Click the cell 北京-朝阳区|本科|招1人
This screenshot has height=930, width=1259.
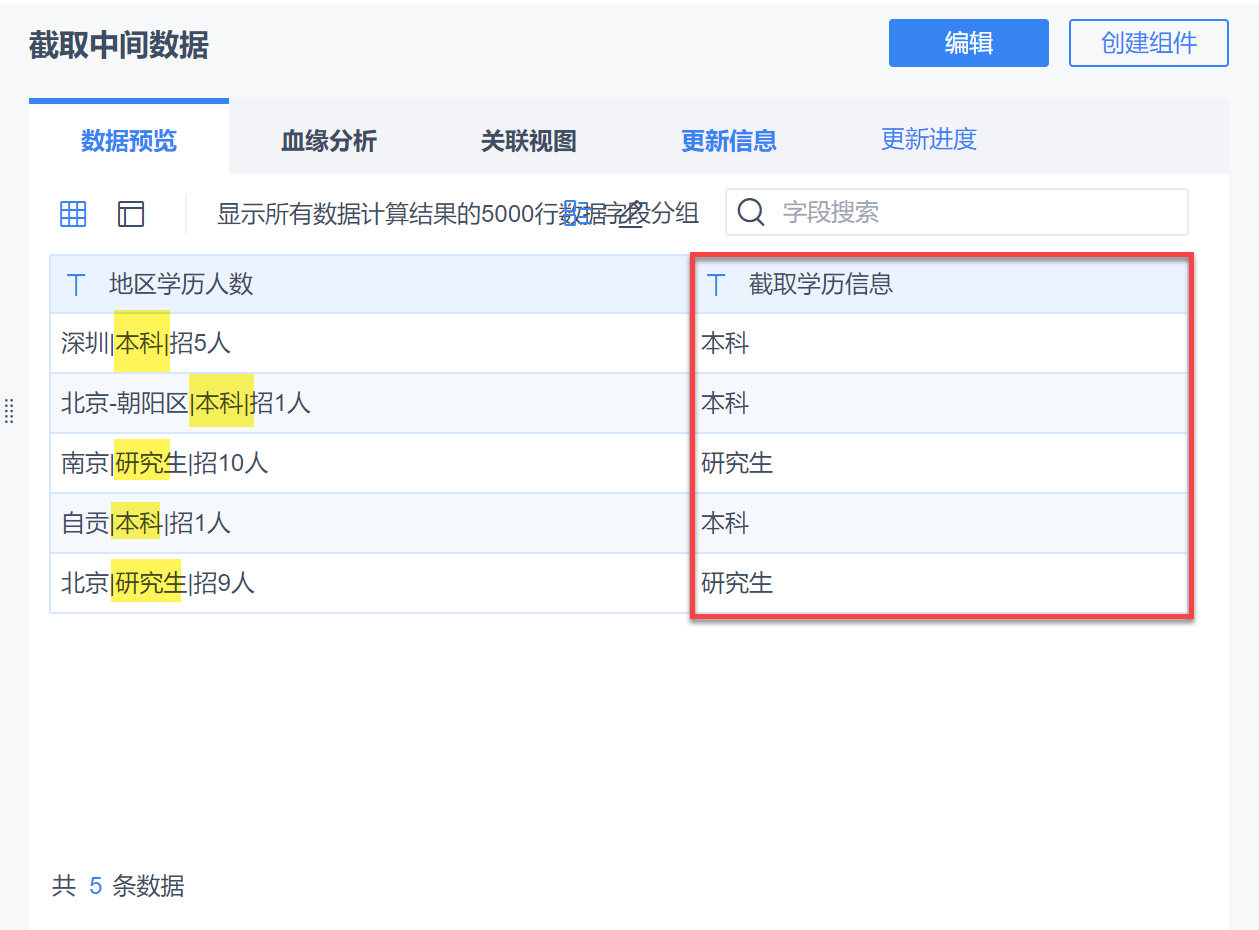point(186,404)
